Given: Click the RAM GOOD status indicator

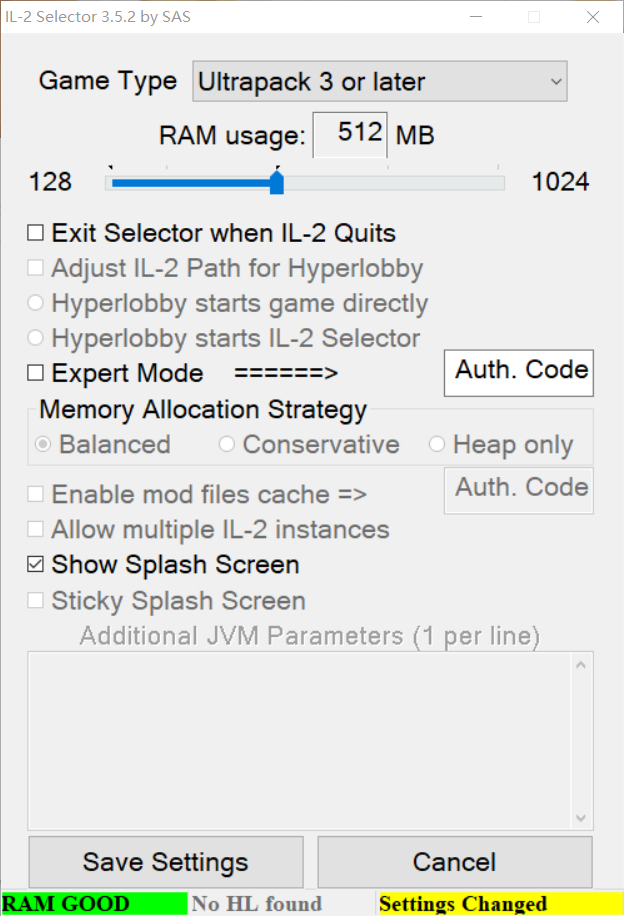Looking at the screenshot, I should pyautogui.click(x=93, y=904).
